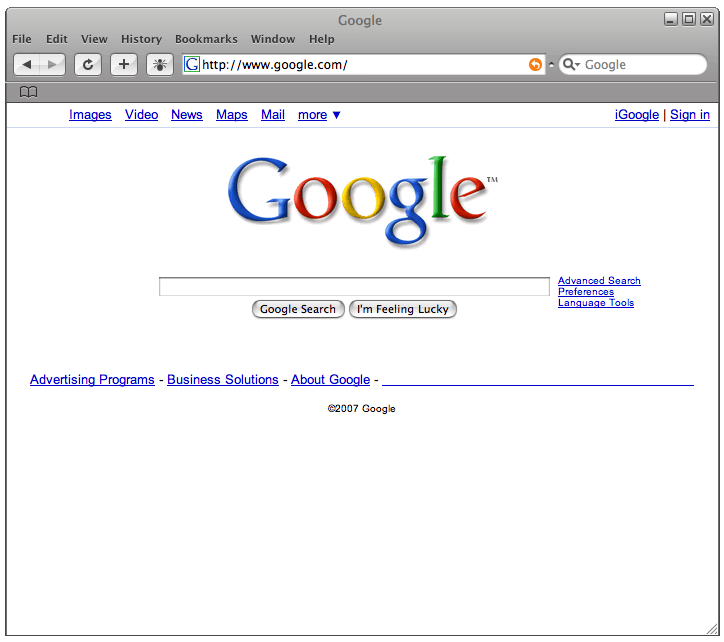This screenshot has height=642, width=724.
Task: Click the bug report icon button
Action: pyautogui.click(x=159, y=65)
